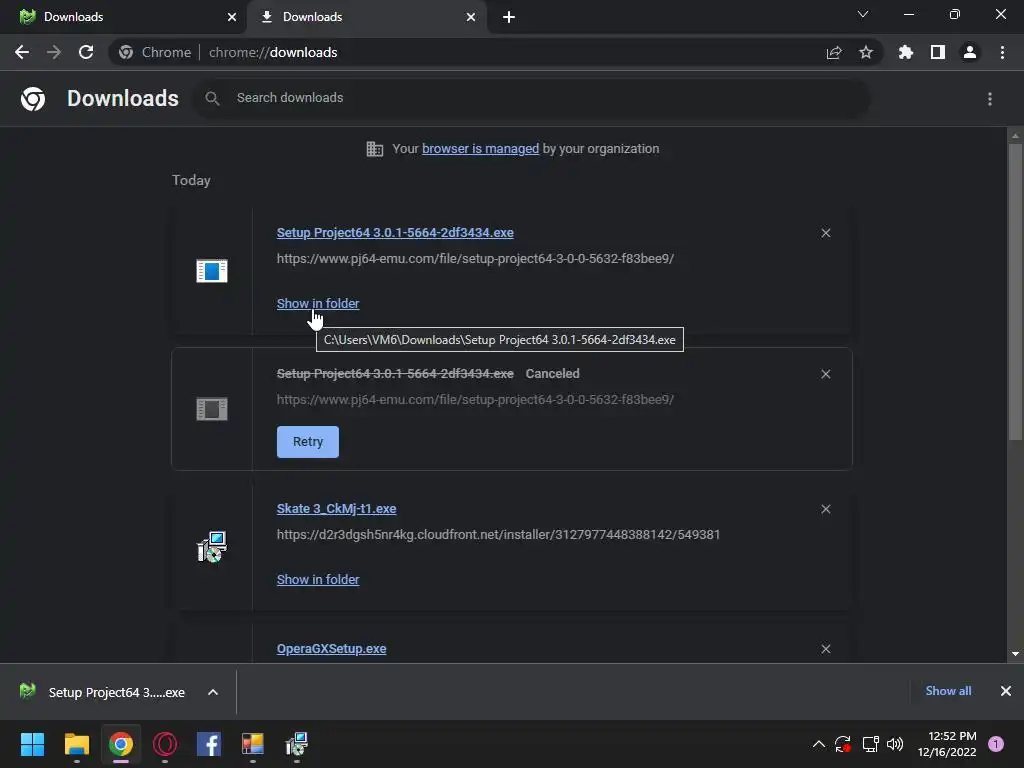Screen dimensions: 1024x768
Task: Click the page scrollbar down arrow
Action: [1015, 654]
